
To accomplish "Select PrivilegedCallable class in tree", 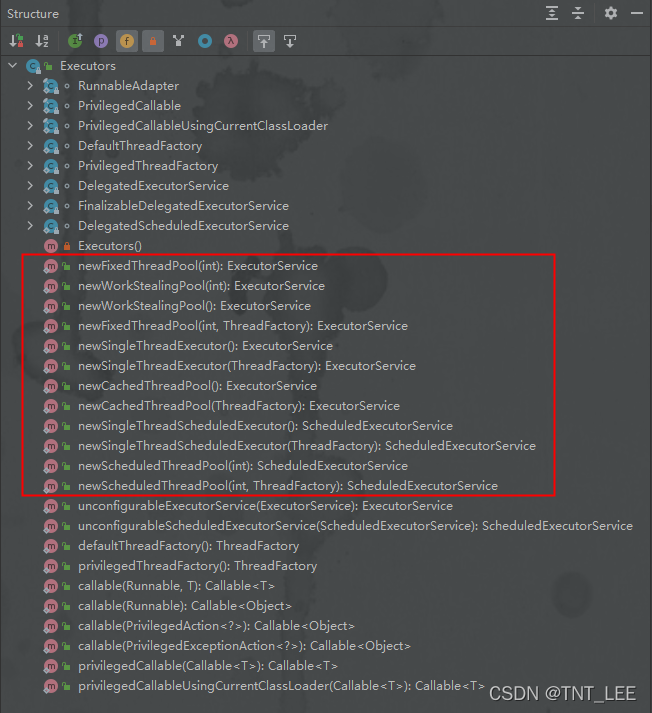I will coord(129,105).
